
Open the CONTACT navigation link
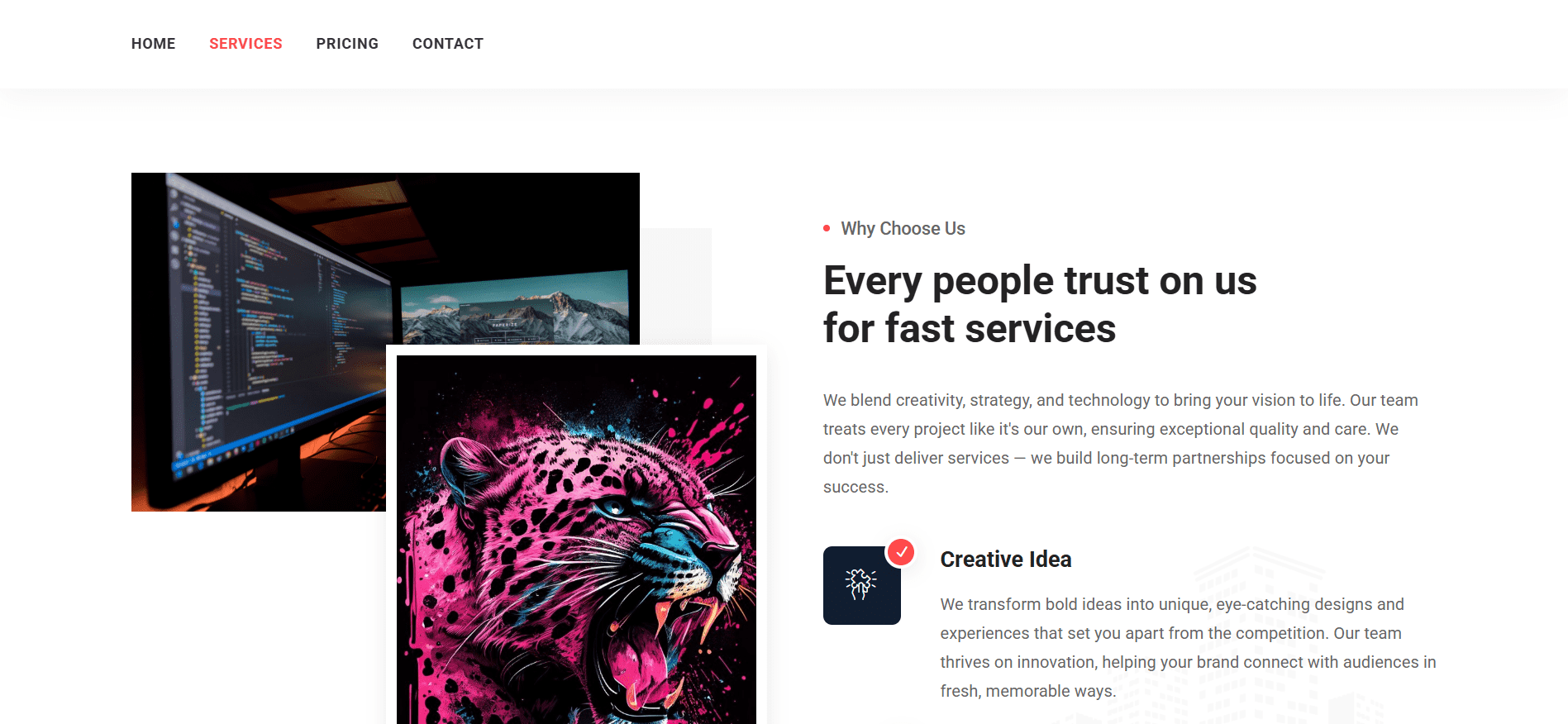pyautogui.click(x=448, y=44)
